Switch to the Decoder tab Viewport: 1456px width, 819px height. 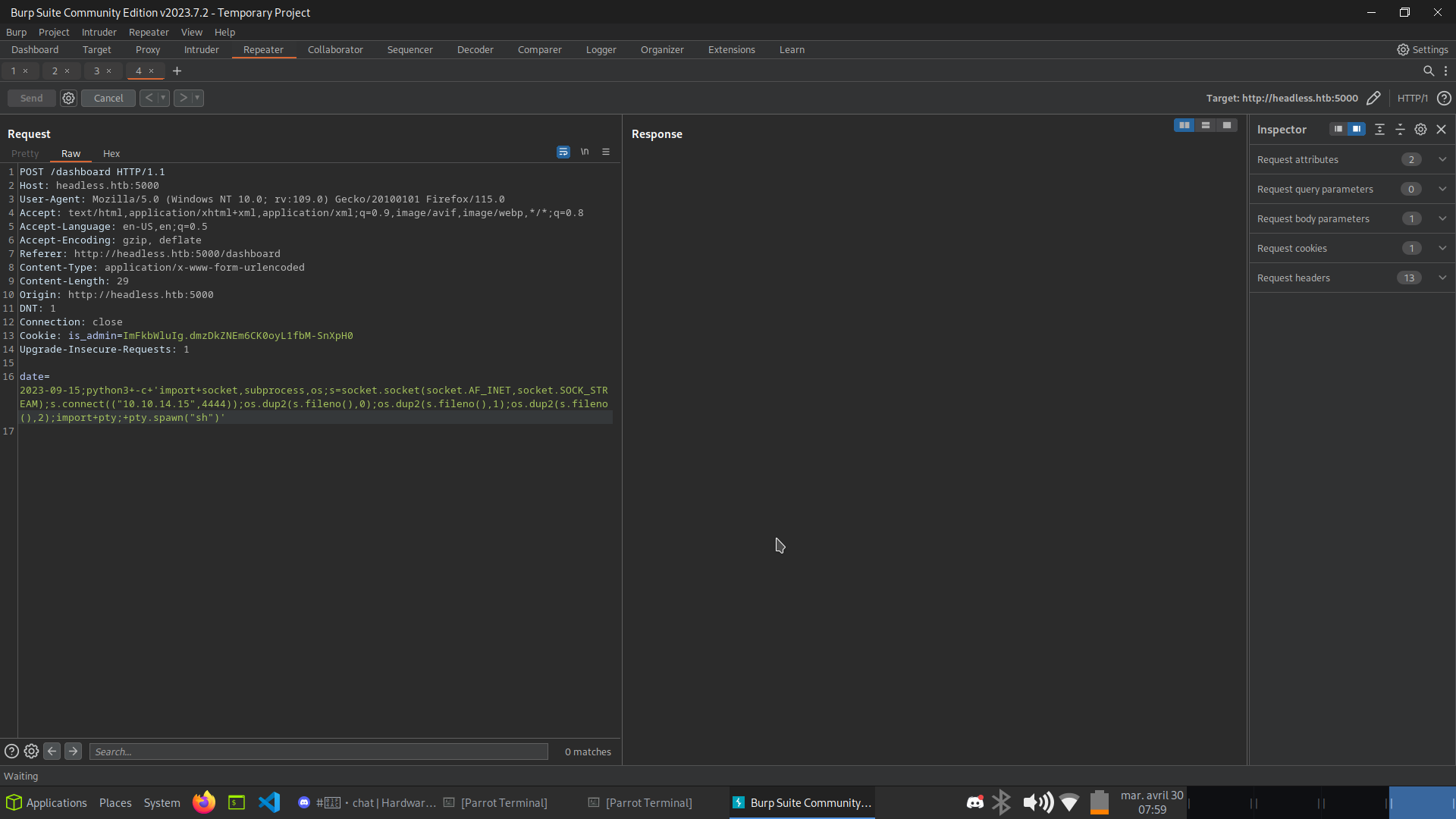[475, 49]
